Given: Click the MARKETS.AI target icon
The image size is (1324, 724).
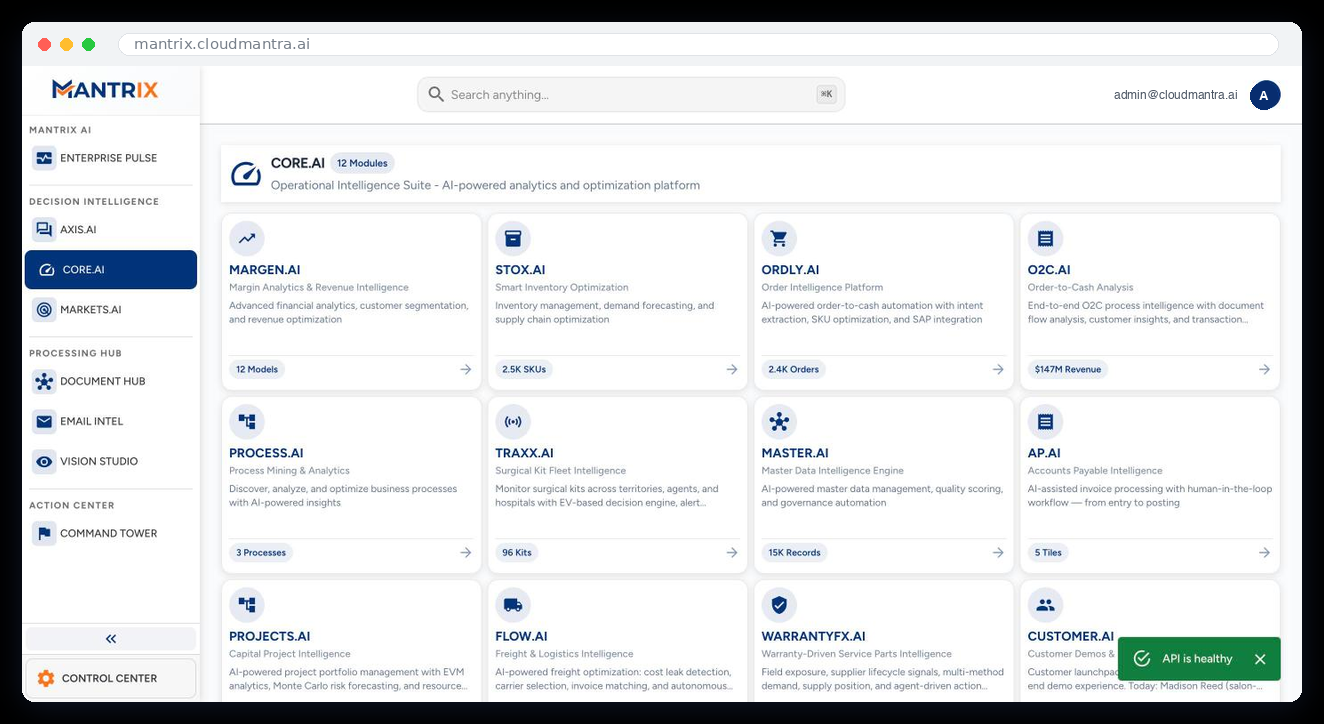Looking at the screenshot, I should pos(44,310).
